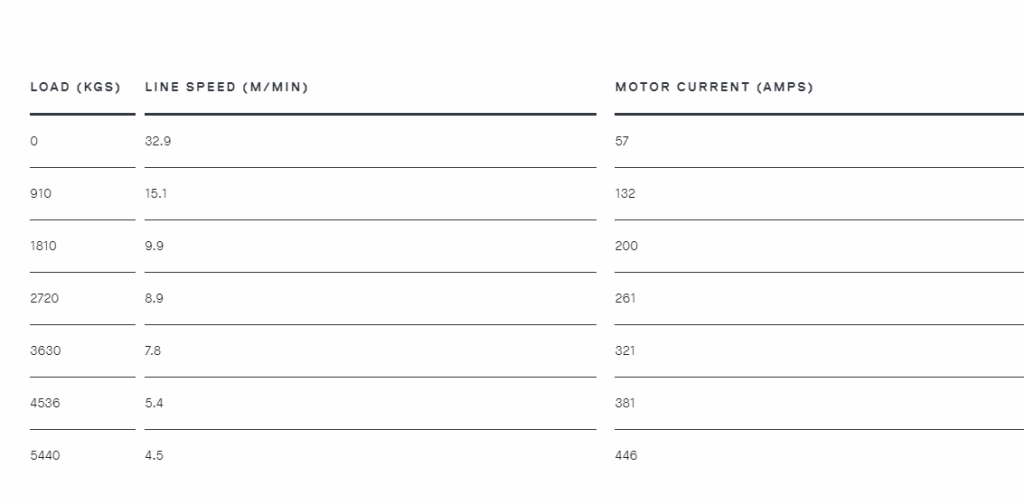Click the motor current 321 value
Screen dimensions: 1024x504
625,351
